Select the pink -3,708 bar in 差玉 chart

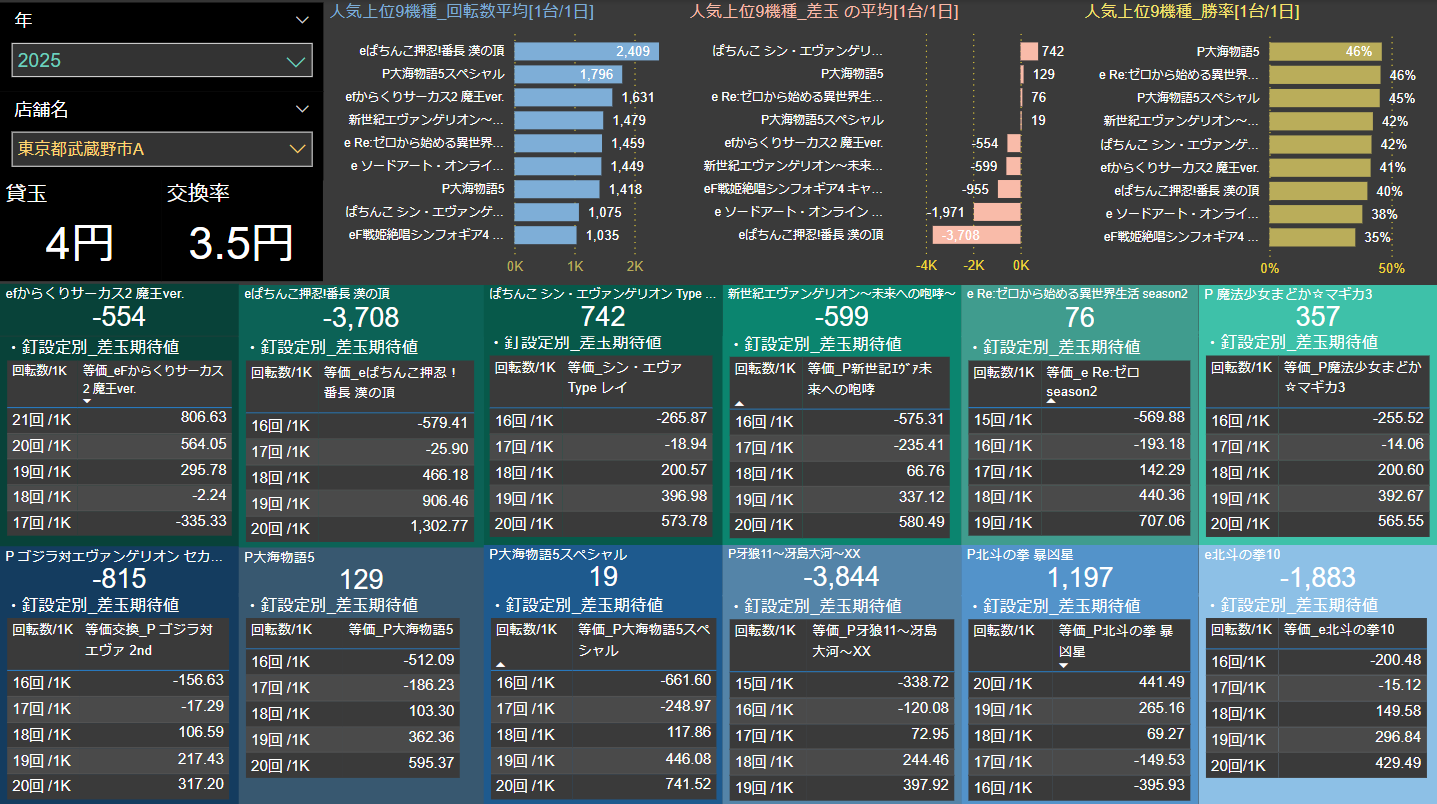tap(976, 235)
